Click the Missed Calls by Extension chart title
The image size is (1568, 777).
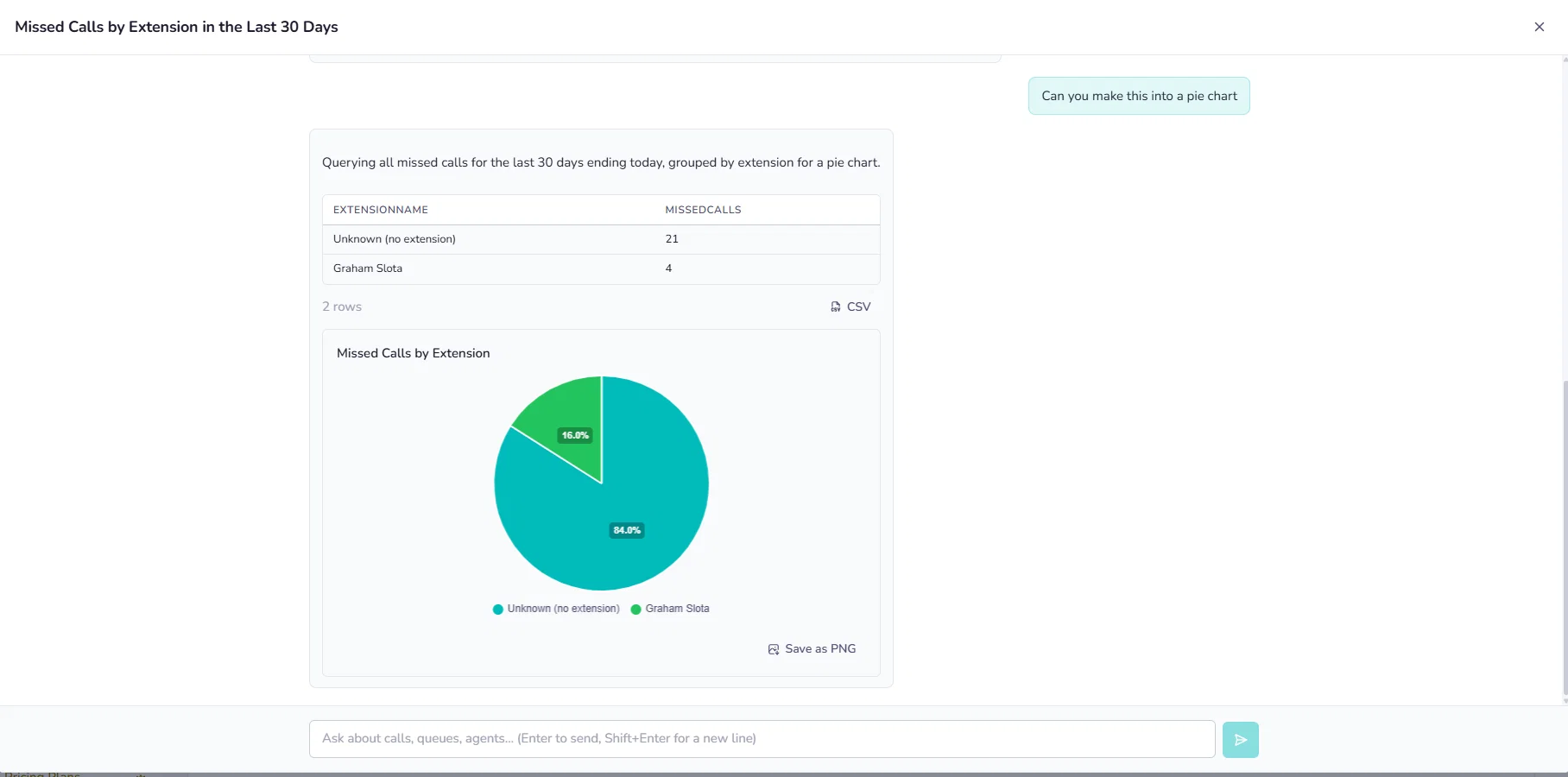pyautogui.click(x=413, y=353)
